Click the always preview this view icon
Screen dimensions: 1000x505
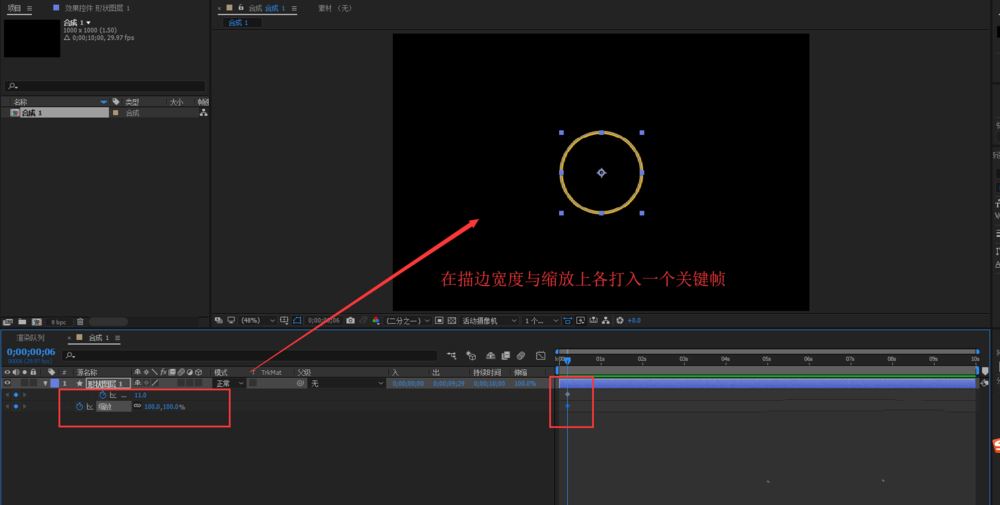(x=219, y=321)
